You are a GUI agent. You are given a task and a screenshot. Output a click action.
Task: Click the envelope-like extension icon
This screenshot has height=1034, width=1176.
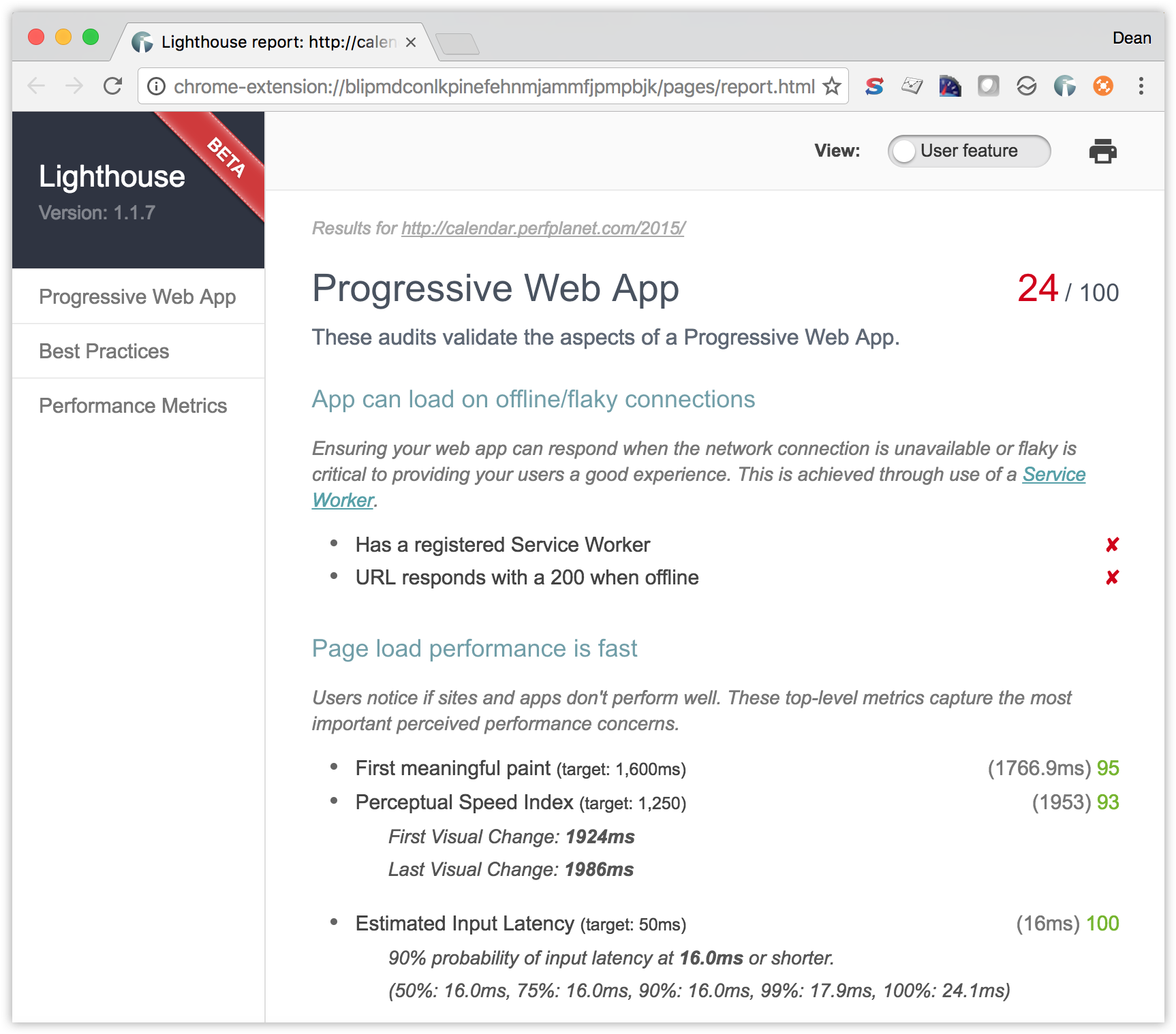pos(912,87)
